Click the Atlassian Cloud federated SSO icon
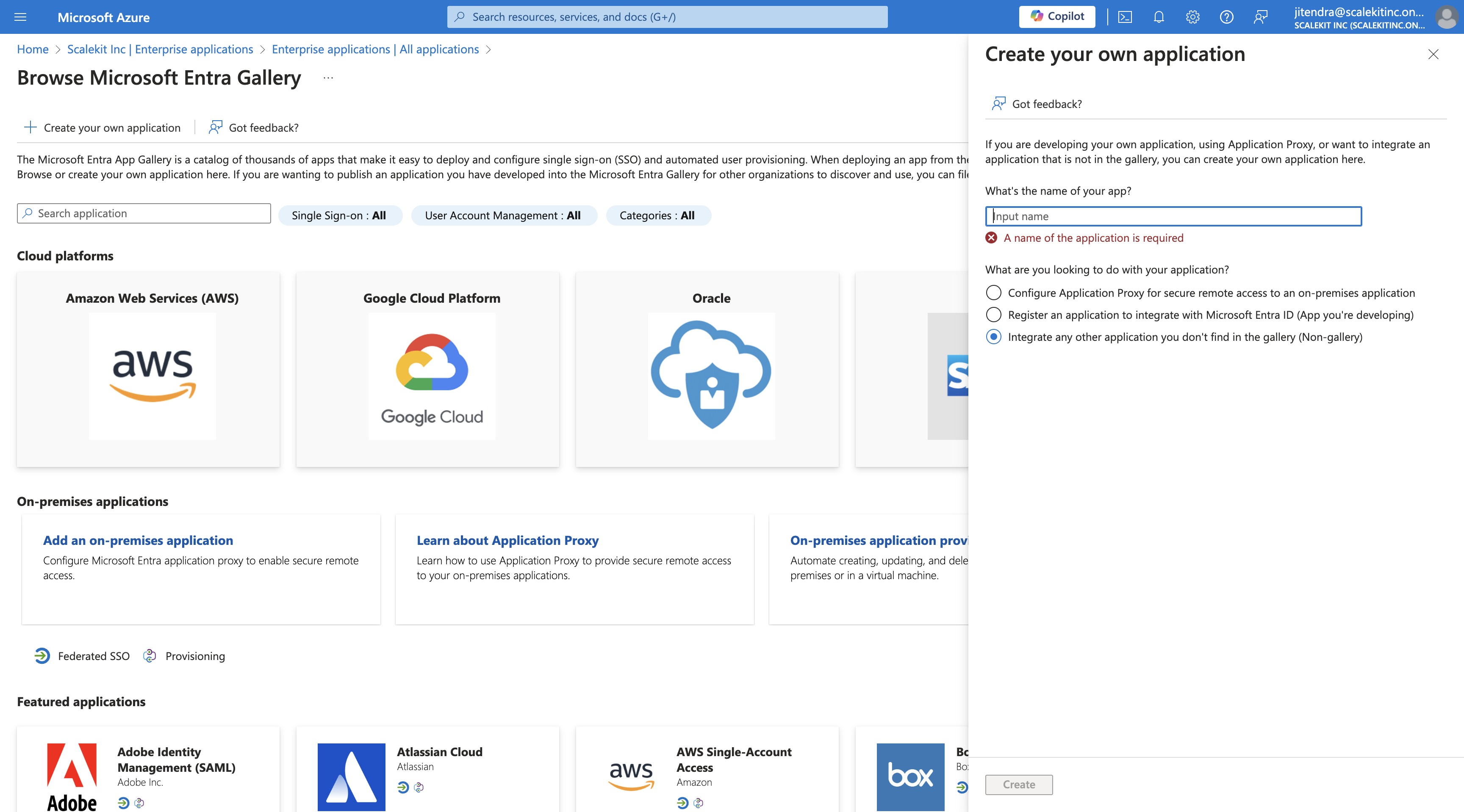The image size is (1464, 812). click(x=403, y=787)
